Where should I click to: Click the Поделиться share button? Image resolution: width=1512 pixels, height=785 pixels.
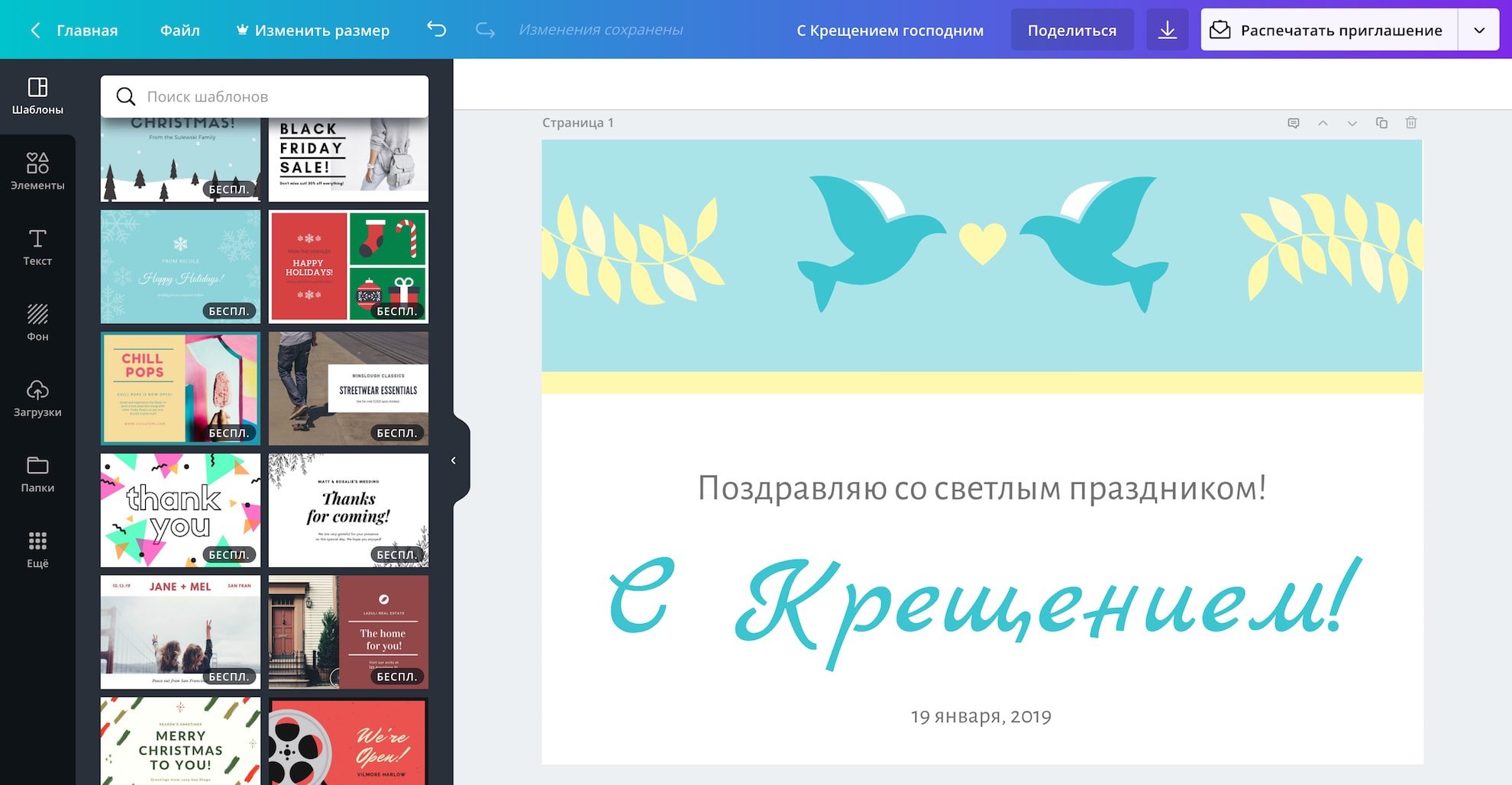click(1071, 30)
